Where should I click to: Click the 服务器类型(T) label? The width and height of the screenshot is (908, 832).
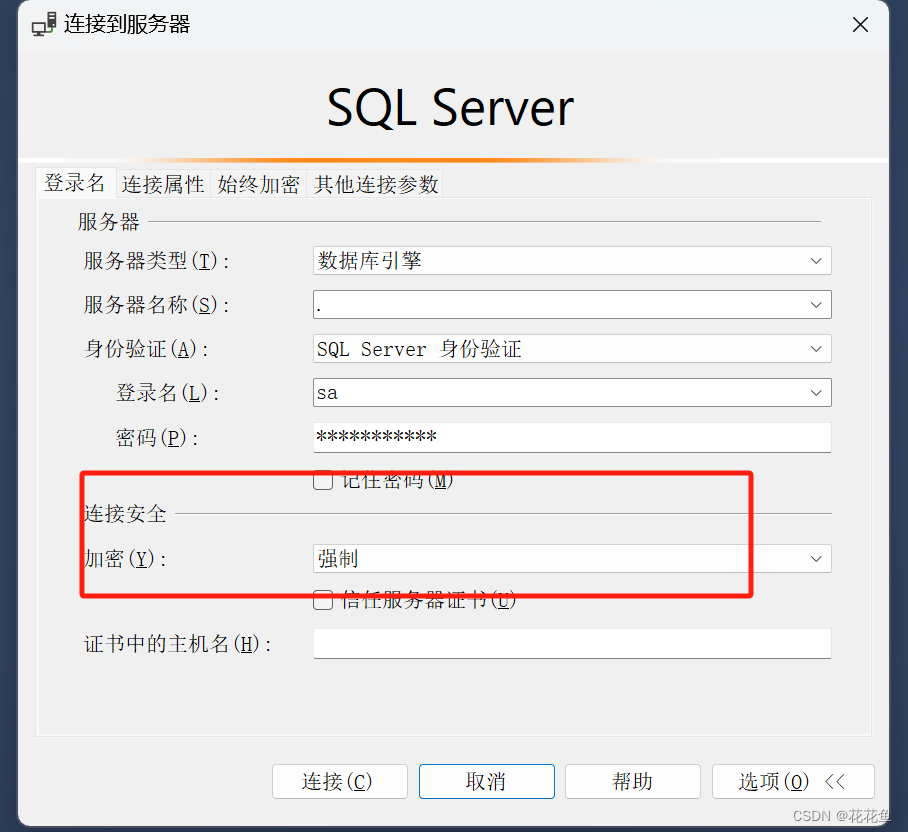156,261
